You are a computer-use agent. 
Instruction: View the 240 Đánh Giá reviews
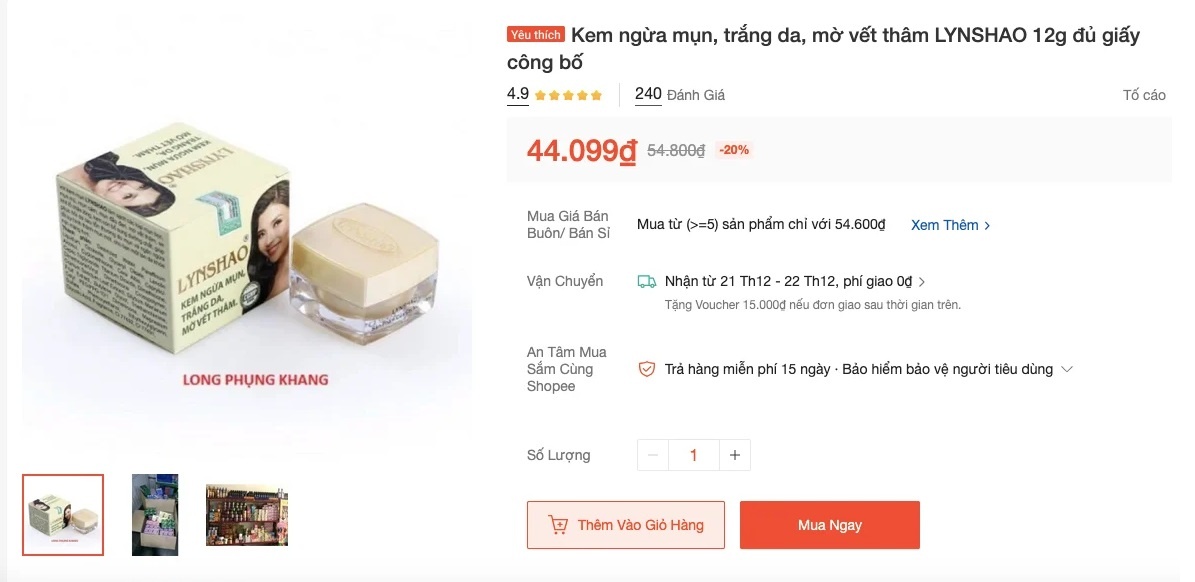click(680, 95)
